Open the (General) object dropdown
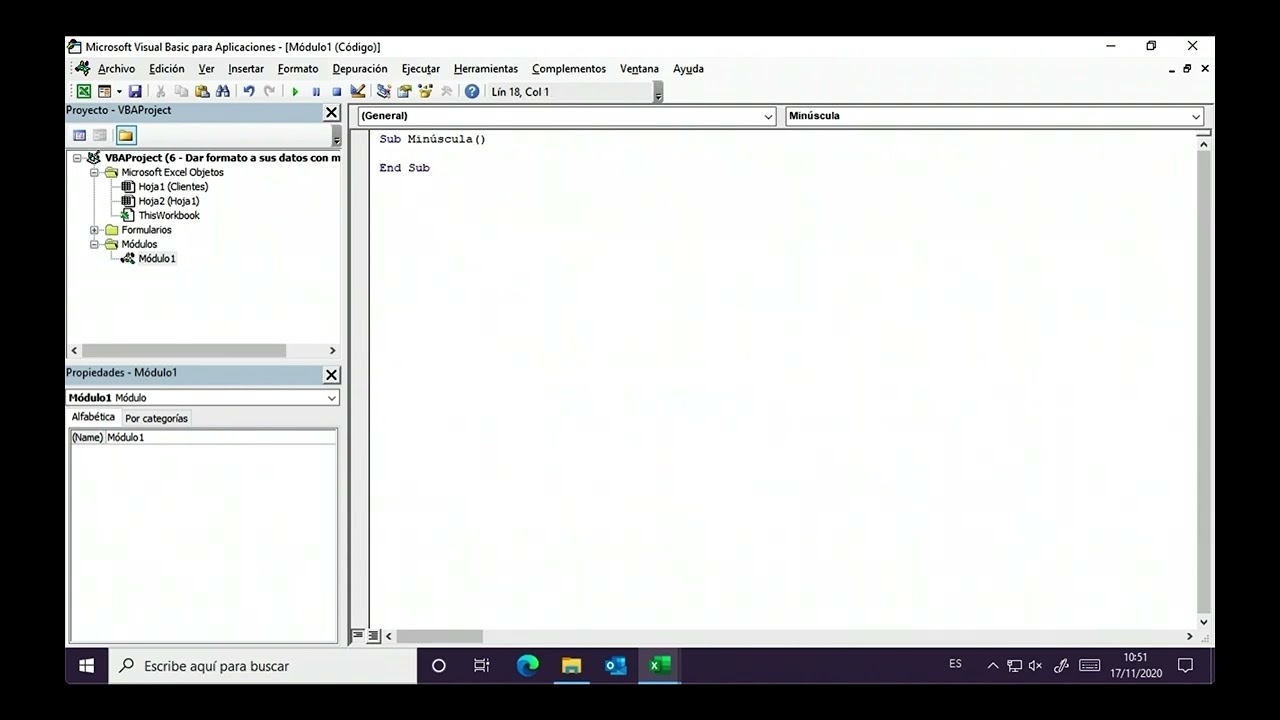 pyautogui.click(x=768, y=117)
